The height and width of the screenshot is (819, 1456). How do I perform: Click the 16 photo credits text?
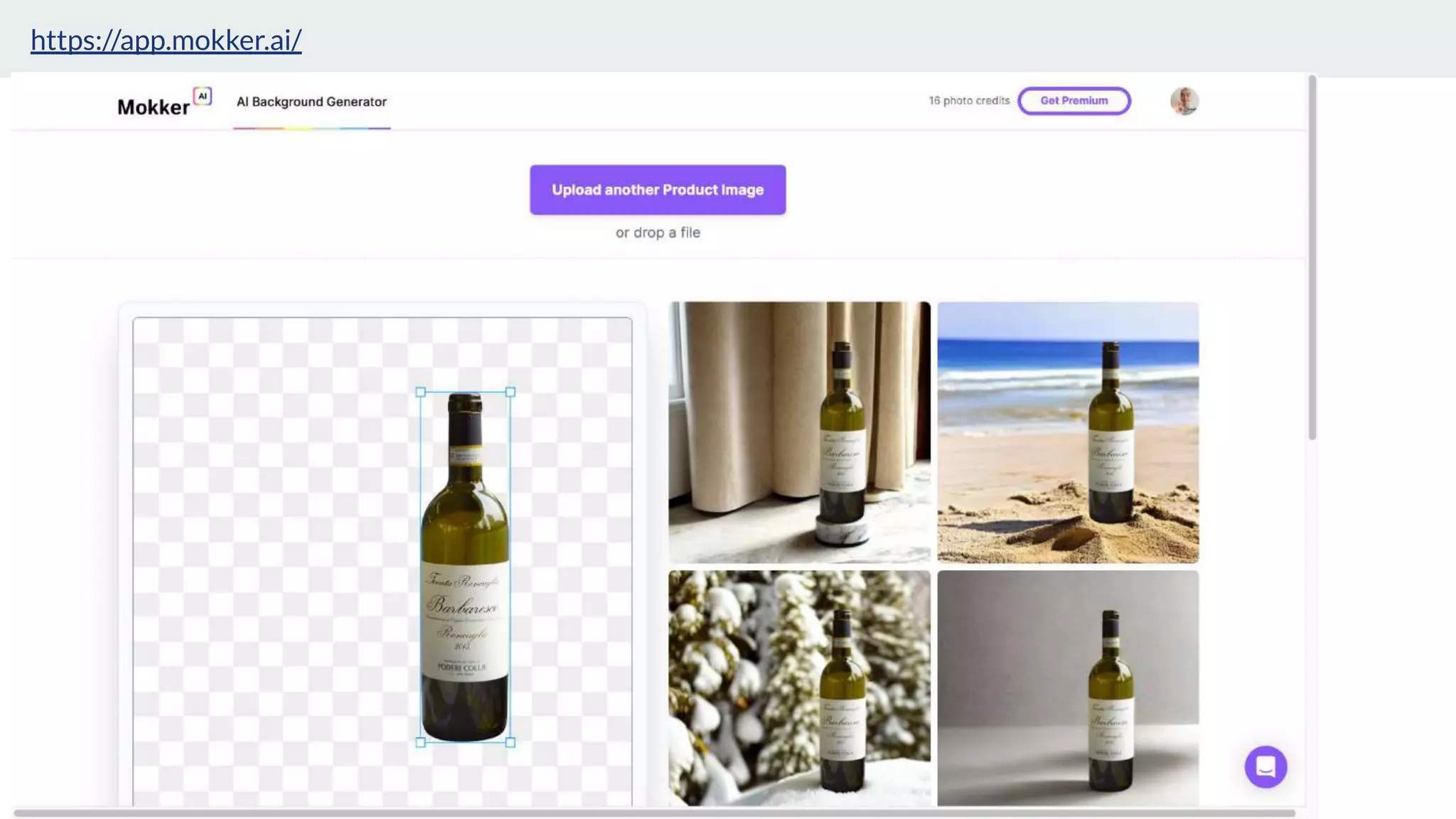(969, 101)
